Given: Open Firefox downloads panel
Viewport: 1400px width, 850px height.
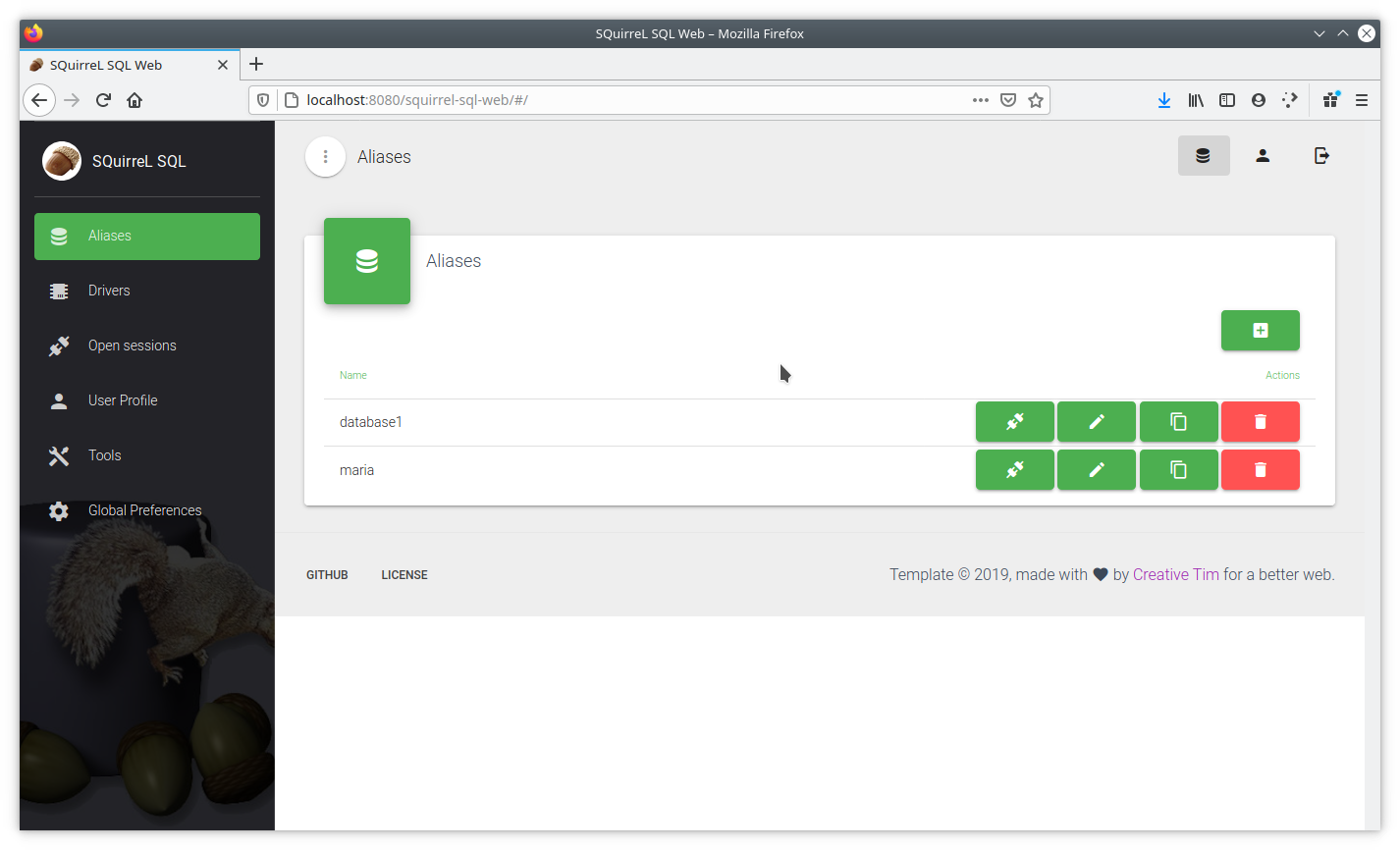Looking at the screenshot, I should pyautogui.click(x=1164, y=100).
